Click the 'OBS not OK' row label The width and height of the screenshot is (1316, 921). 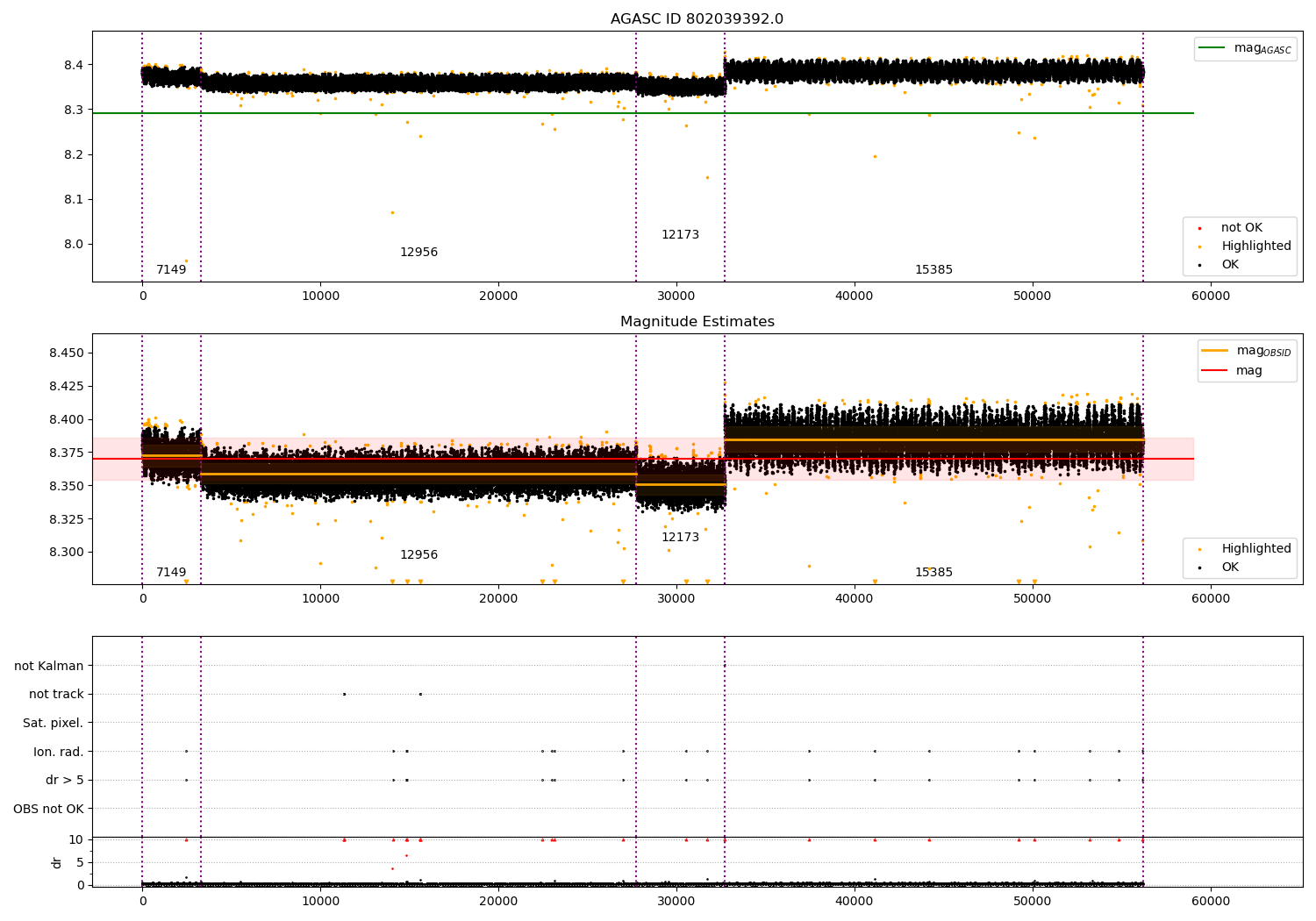click(49, 809)
